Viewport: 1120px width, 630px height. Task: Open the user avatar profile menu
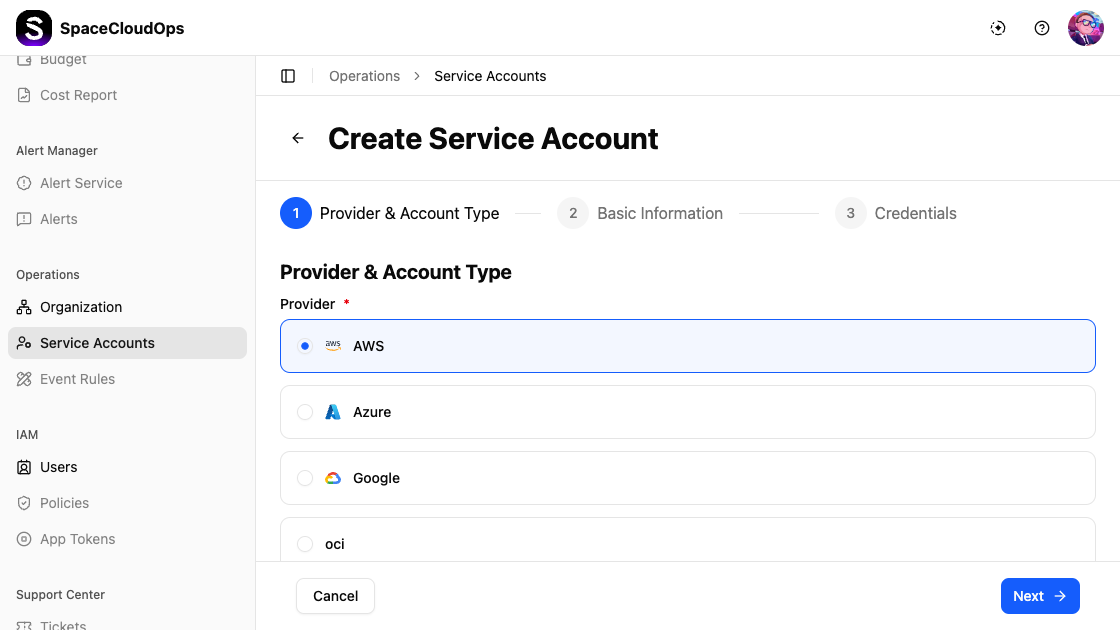[x=1085, y=28]
